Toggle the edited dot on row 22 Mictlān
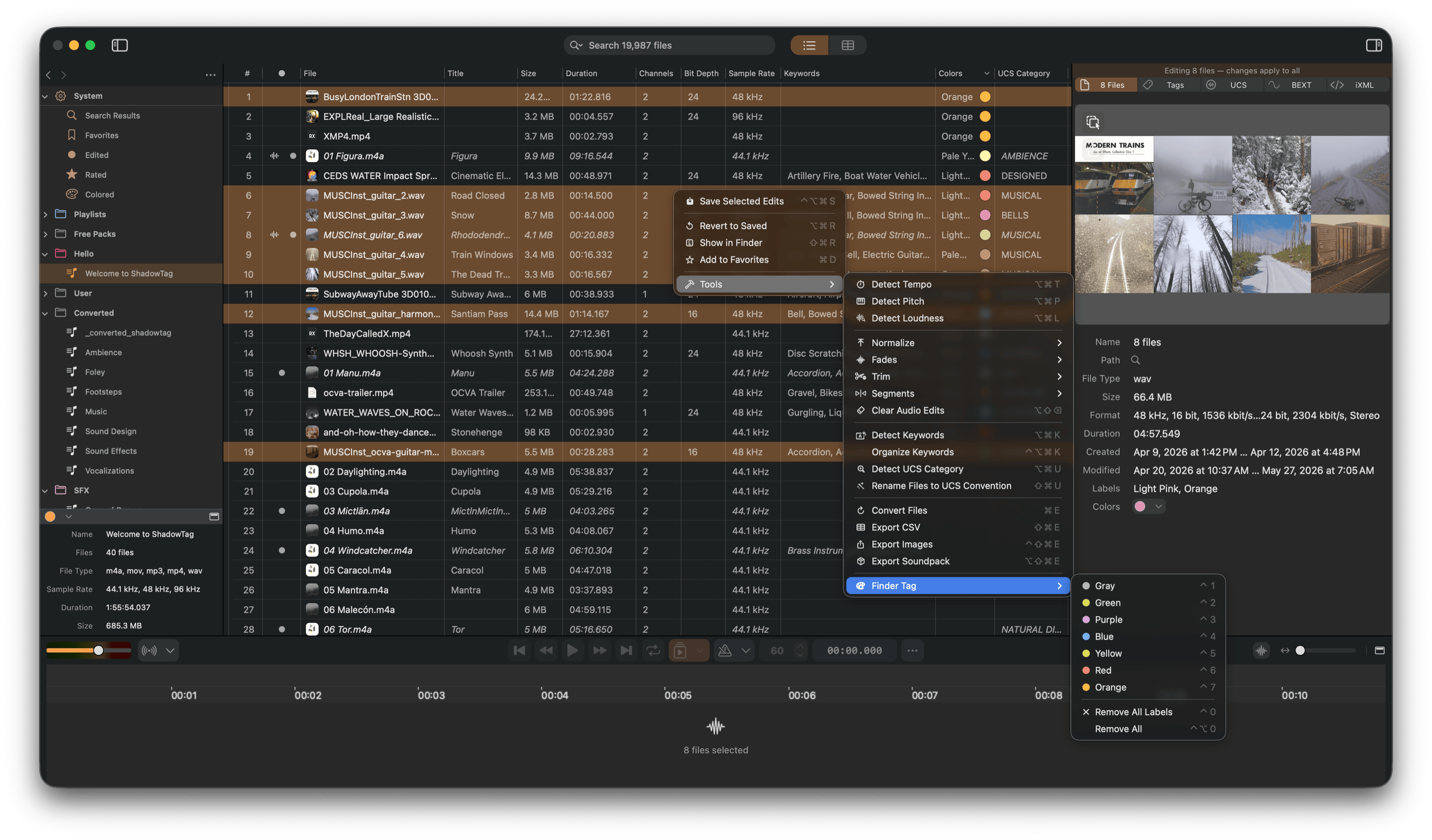This screenshot has width=1432, height=840. (x=282, y=511)
